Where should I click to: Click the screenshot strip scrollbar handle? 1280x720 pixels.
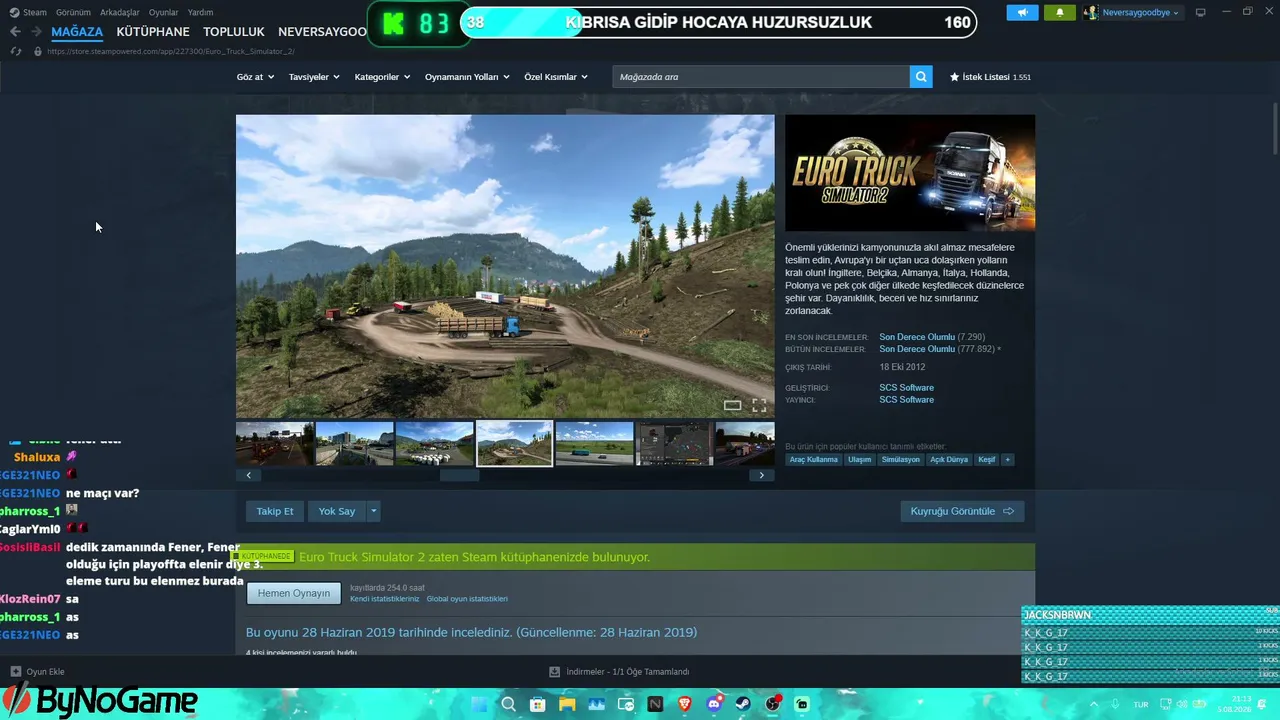click(459, 475)
